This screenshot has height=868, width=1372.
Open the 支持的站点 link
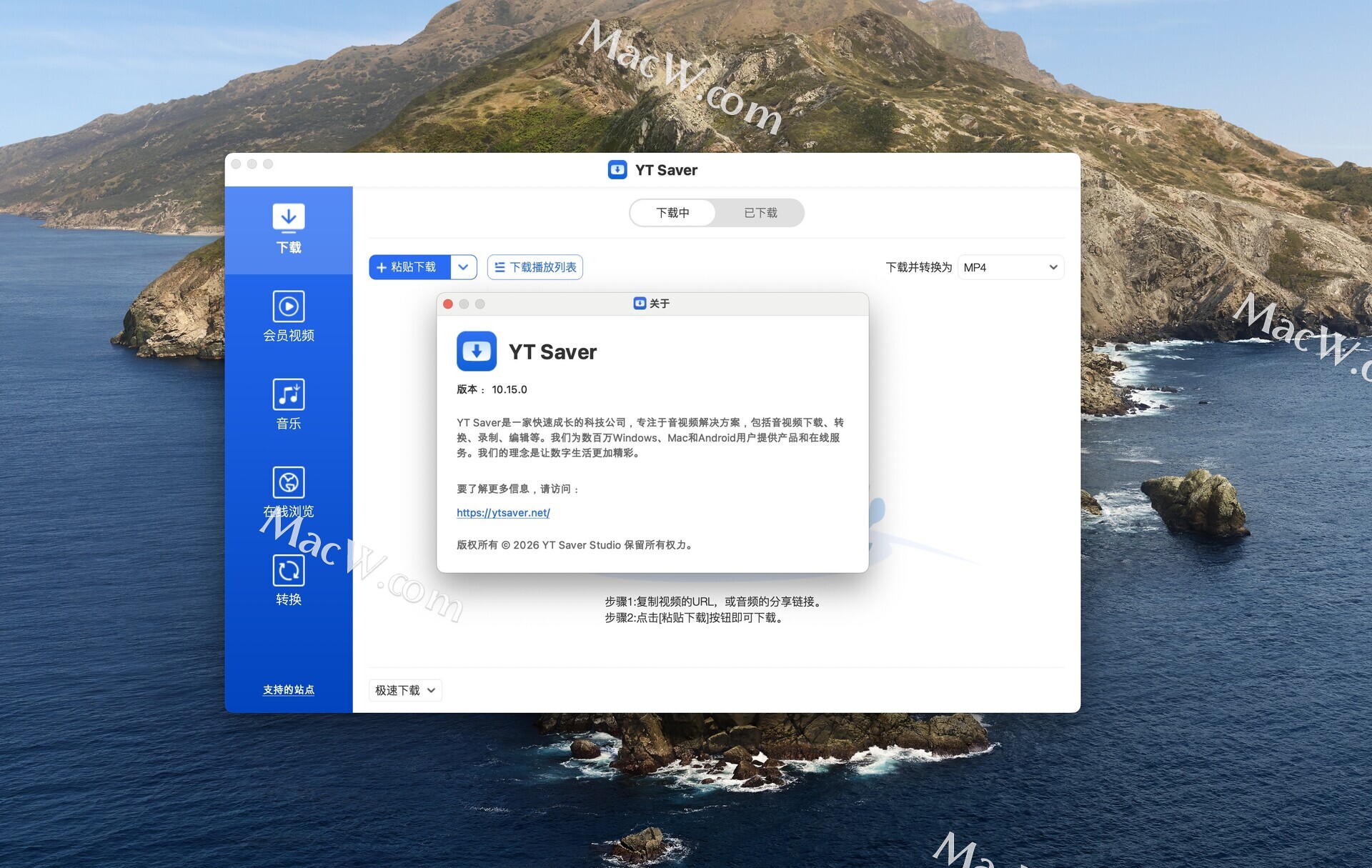pyautogui.click(x=289, y=689)
